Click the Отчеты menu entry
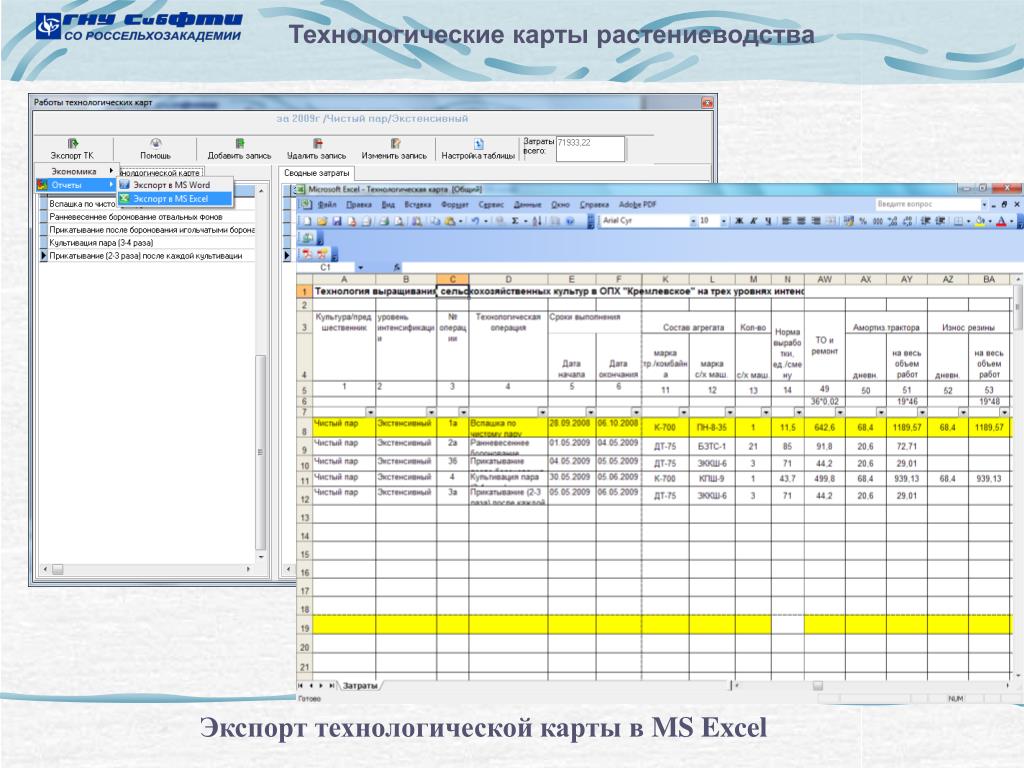This screenshot has width=1024, height=768. (x=76, y=185)
